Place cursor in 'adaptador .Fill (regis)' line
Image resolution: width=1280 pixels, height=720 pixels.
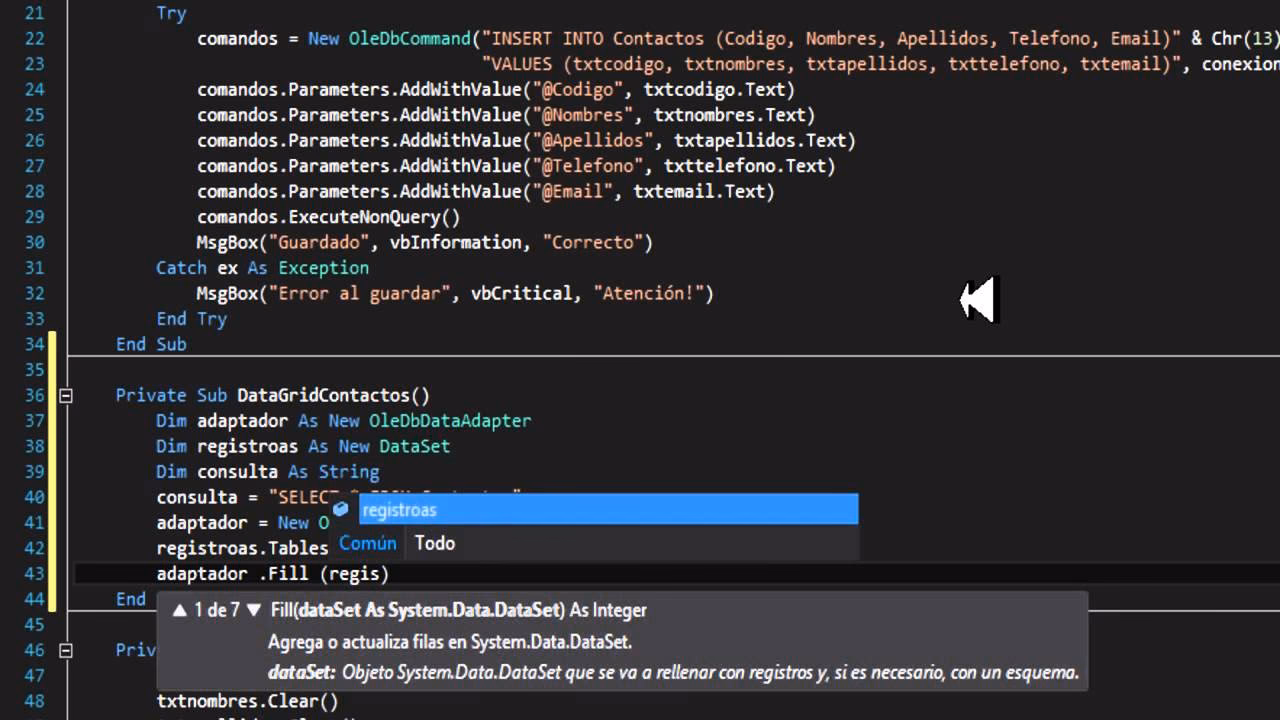coord(272,573)
